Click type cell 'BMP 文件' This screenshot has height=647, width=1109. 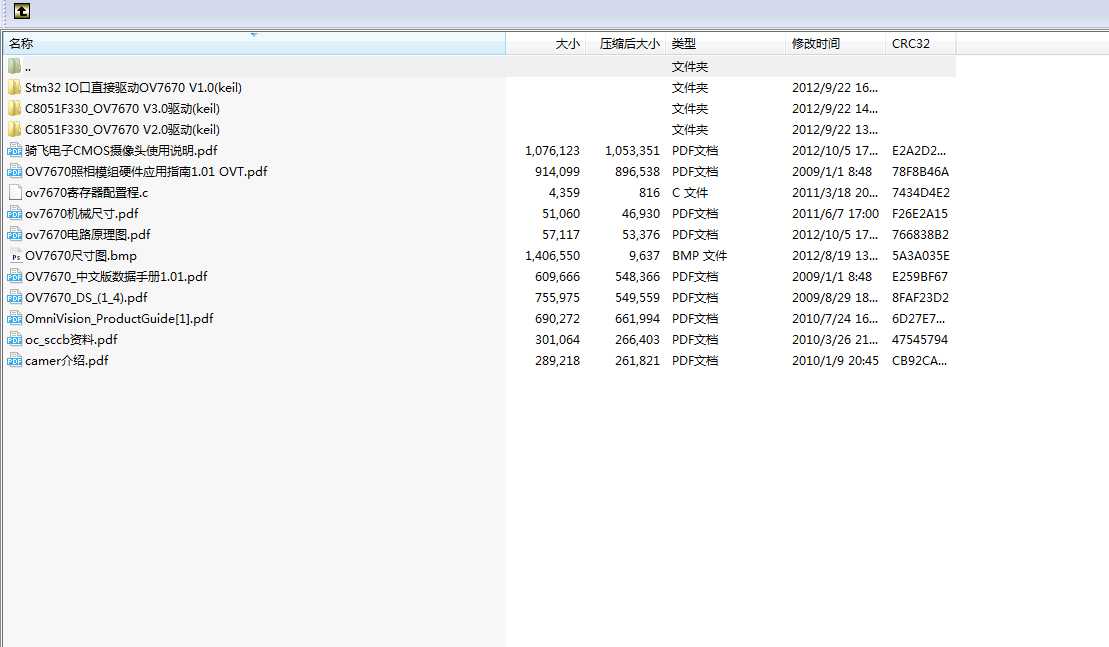[699, 256]
